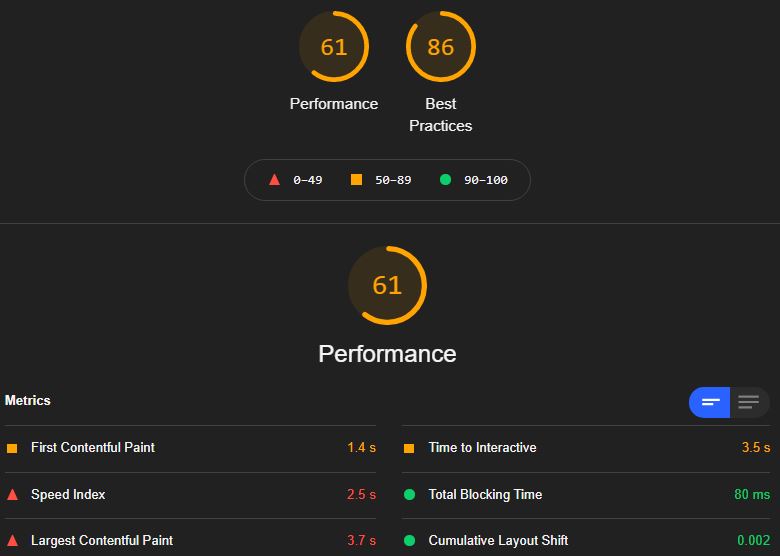
Task: Click the Best Practices score gauge
Action: pyautogui.click(x=441, y=47)
